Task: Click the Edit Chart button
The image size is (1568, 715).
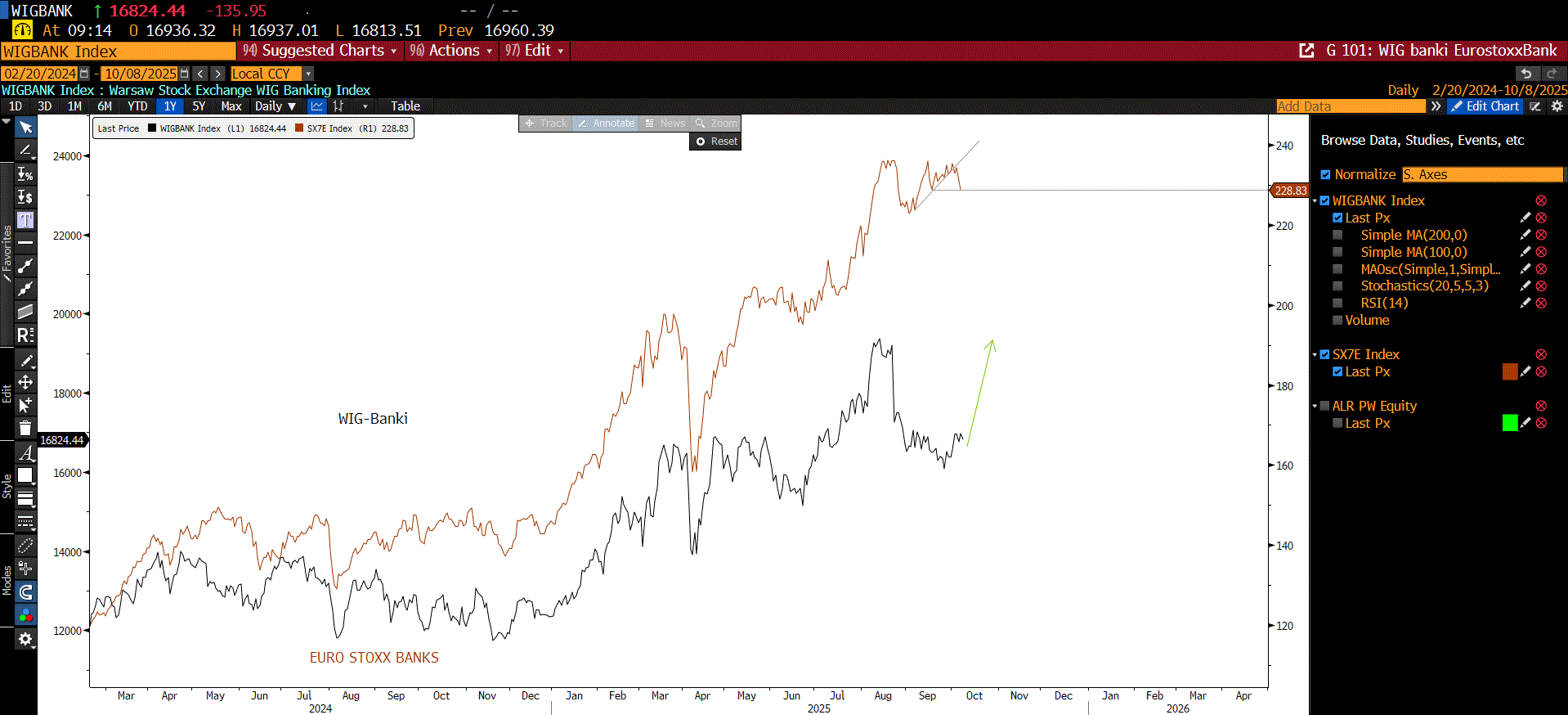Action: [x=1485, y=106]
